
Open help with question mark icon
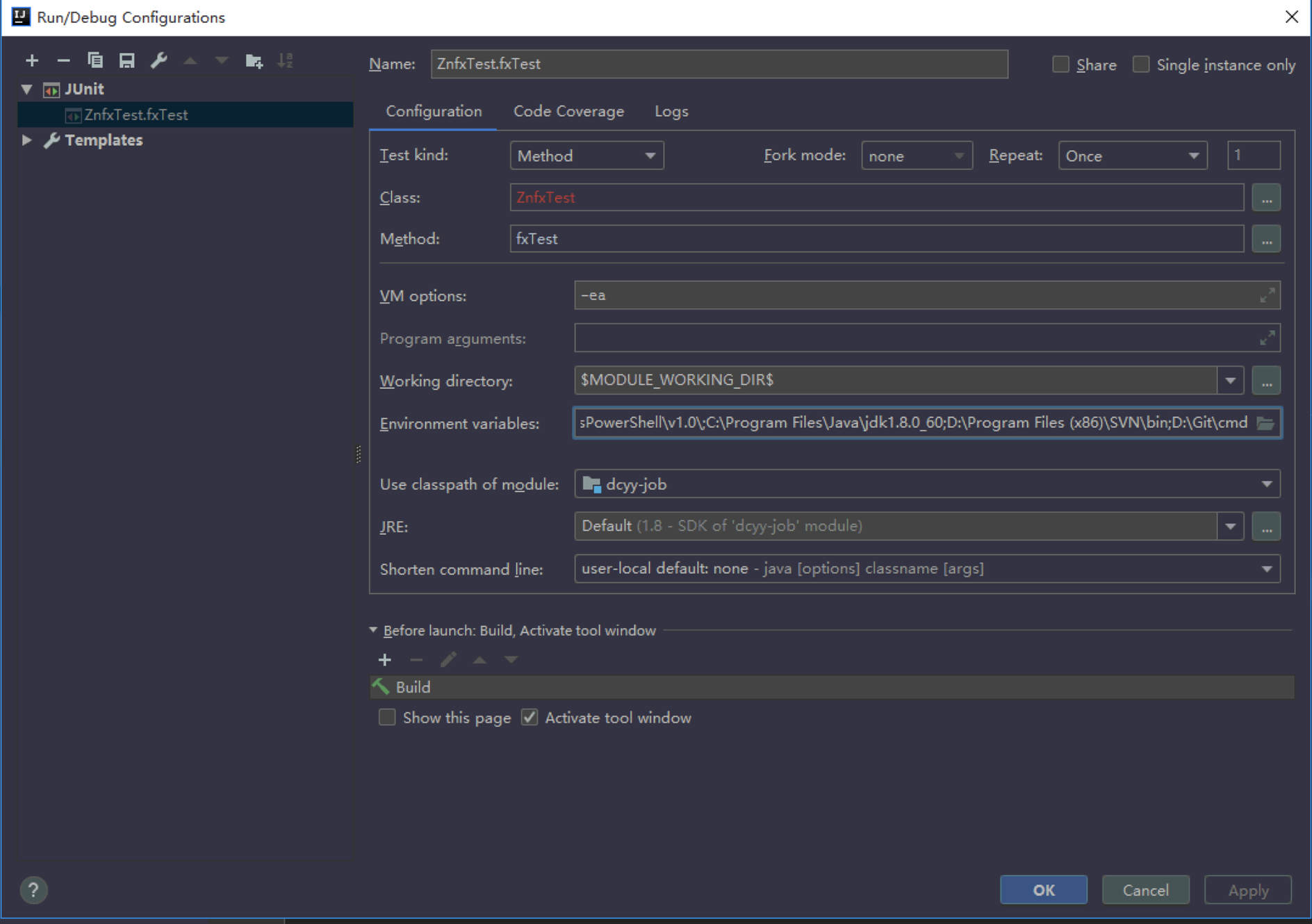33,890
